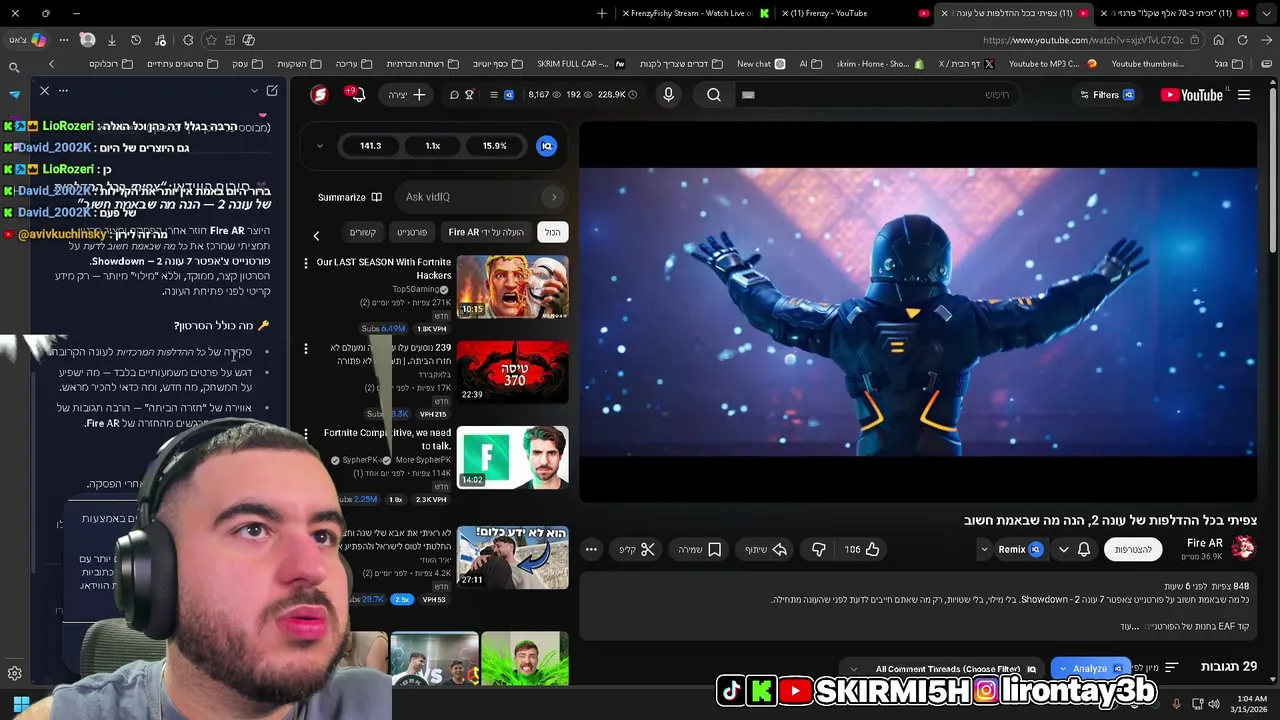Viewport: 1280px width, 720px height.
Task: Like the video with thumbs up 106
Action: (861, 549)
